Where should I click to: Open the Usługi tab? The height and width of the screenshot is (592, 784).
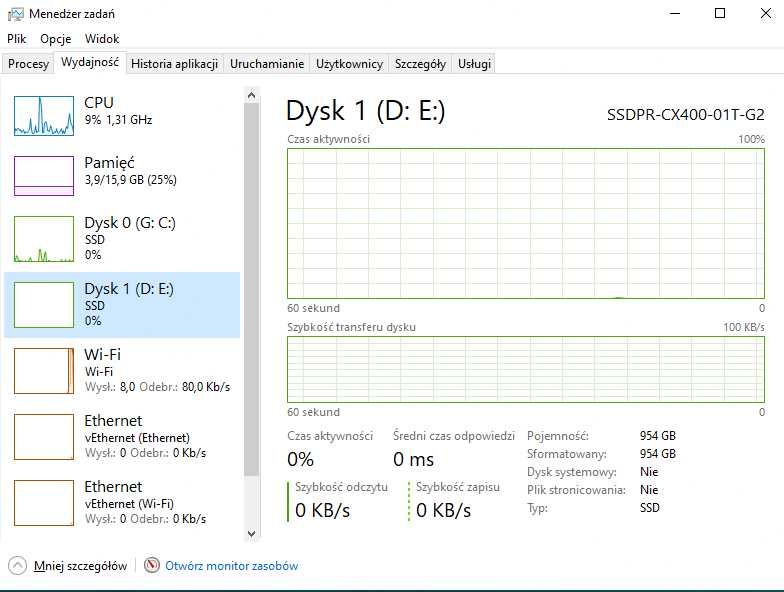[x=474, y=64]
